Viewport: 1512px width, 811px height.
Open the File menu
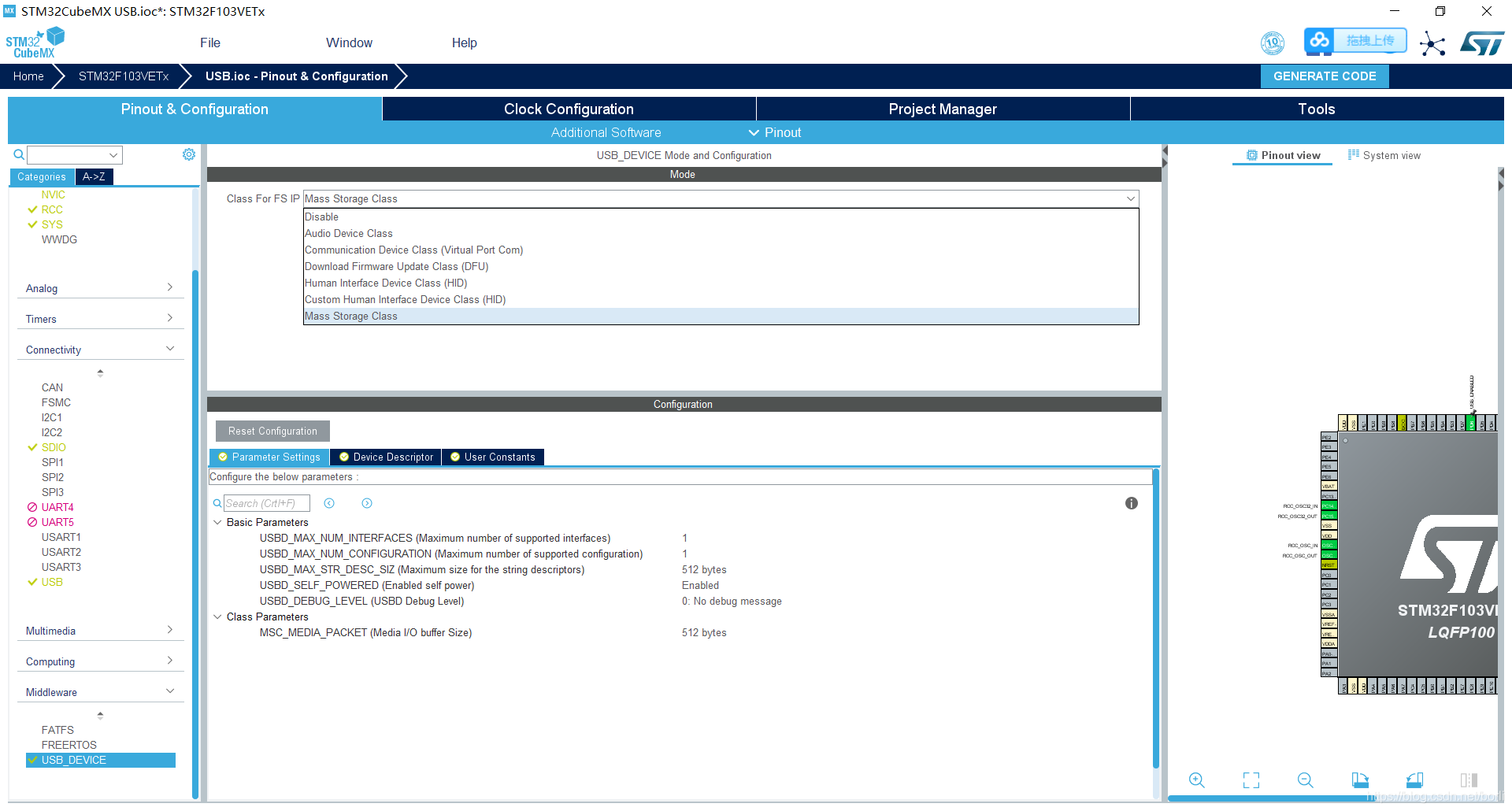tap(210, 43)
